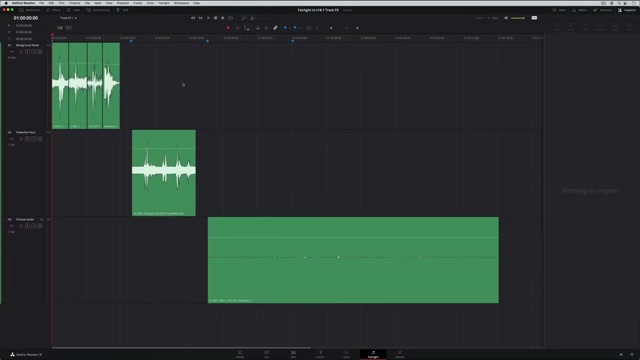Click the DIM button beside volume slider
This screenshot has width=640, height=360.
coord(534,18)
